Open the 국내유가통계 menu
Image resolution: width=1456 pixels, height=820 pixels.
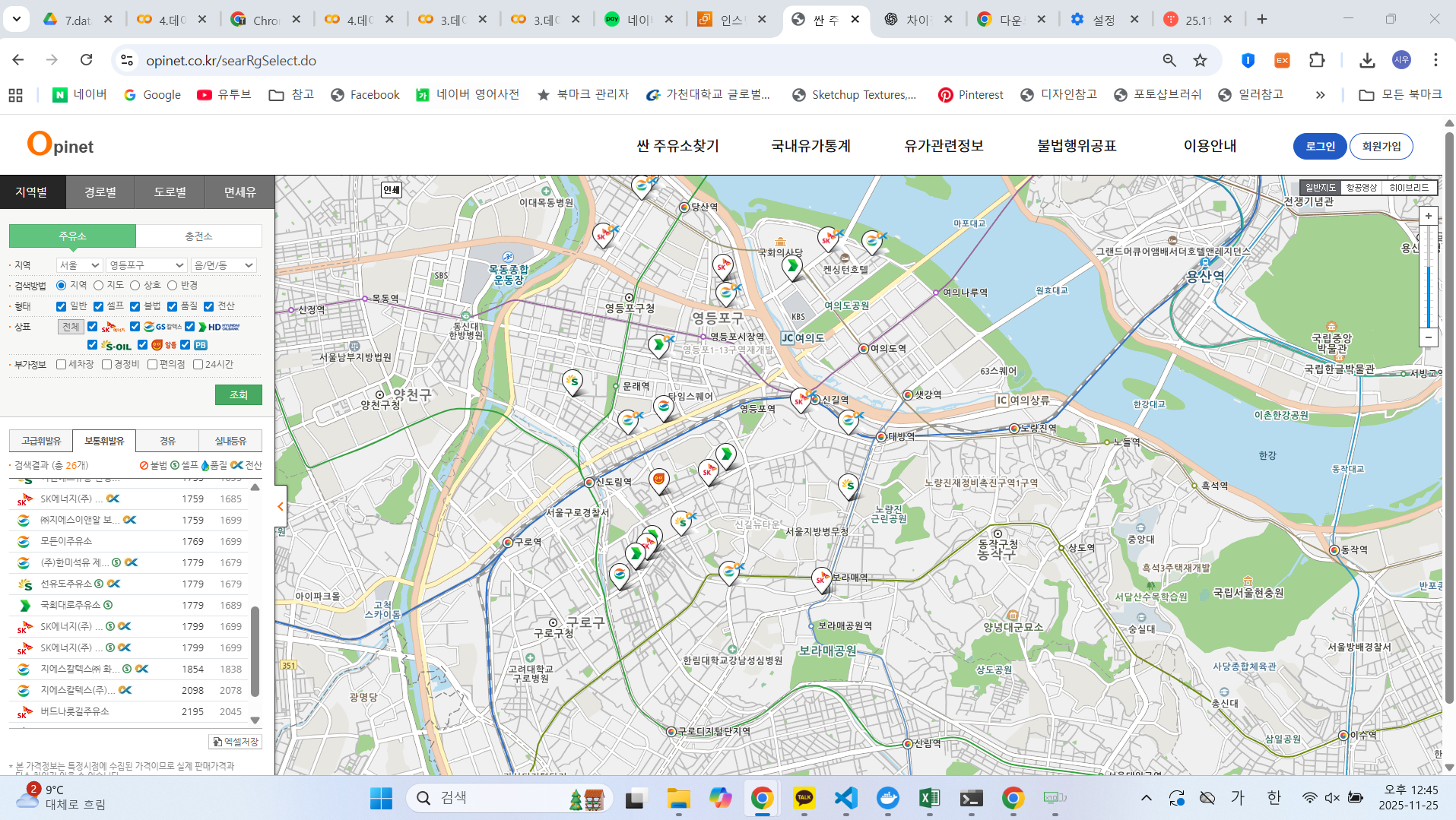pyautogui.click(x=810, y=146)
